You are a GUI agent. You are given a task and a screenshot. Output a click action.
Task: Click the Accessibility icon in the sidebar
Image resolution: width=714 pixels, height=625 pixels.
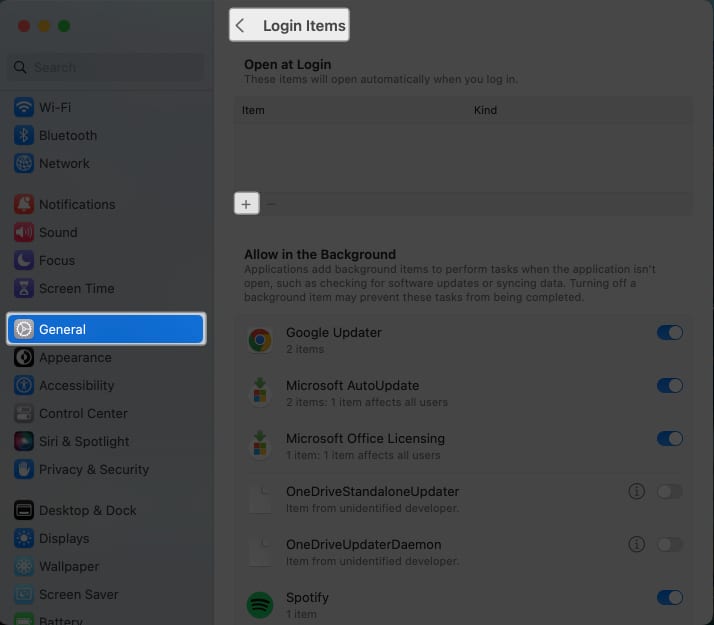click(24, 385)
